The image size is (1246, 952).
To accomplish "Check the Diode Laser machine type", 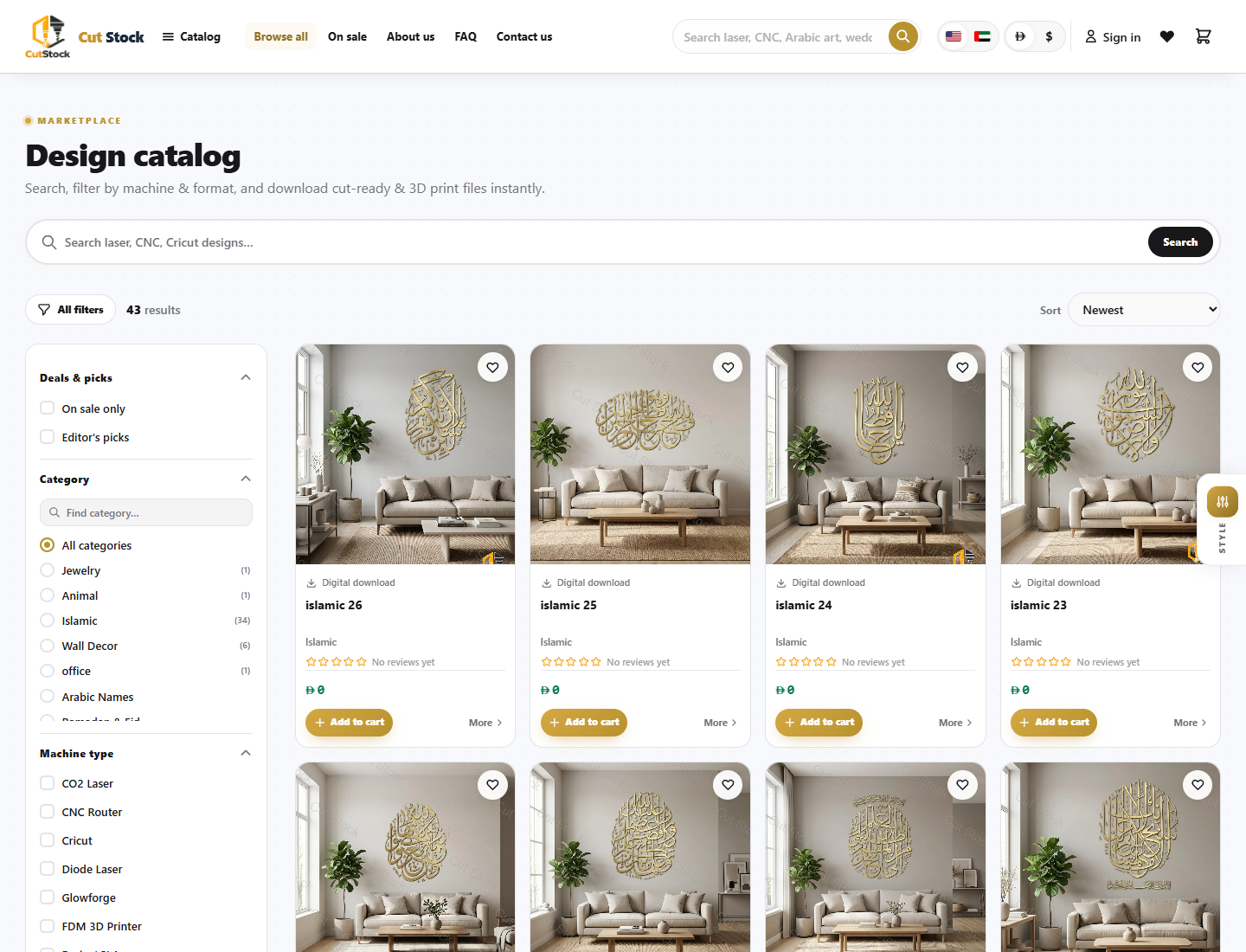I will click(48, 868).
